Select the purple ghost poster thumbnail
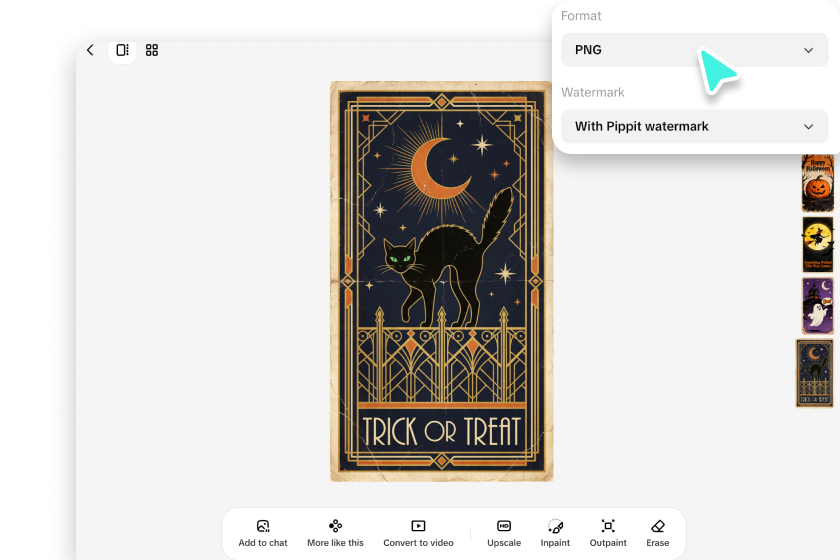The image size is (840, 560). (817, 306)
